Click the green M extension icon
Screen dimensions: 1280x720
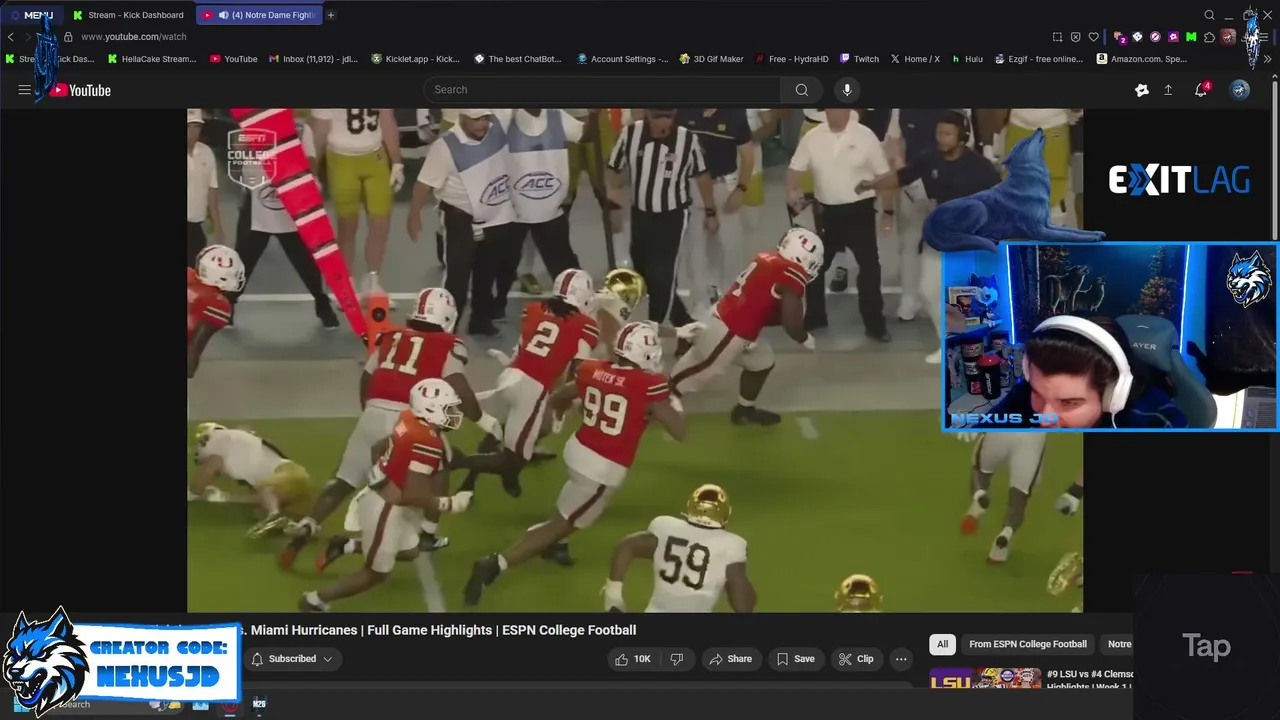1191,37
